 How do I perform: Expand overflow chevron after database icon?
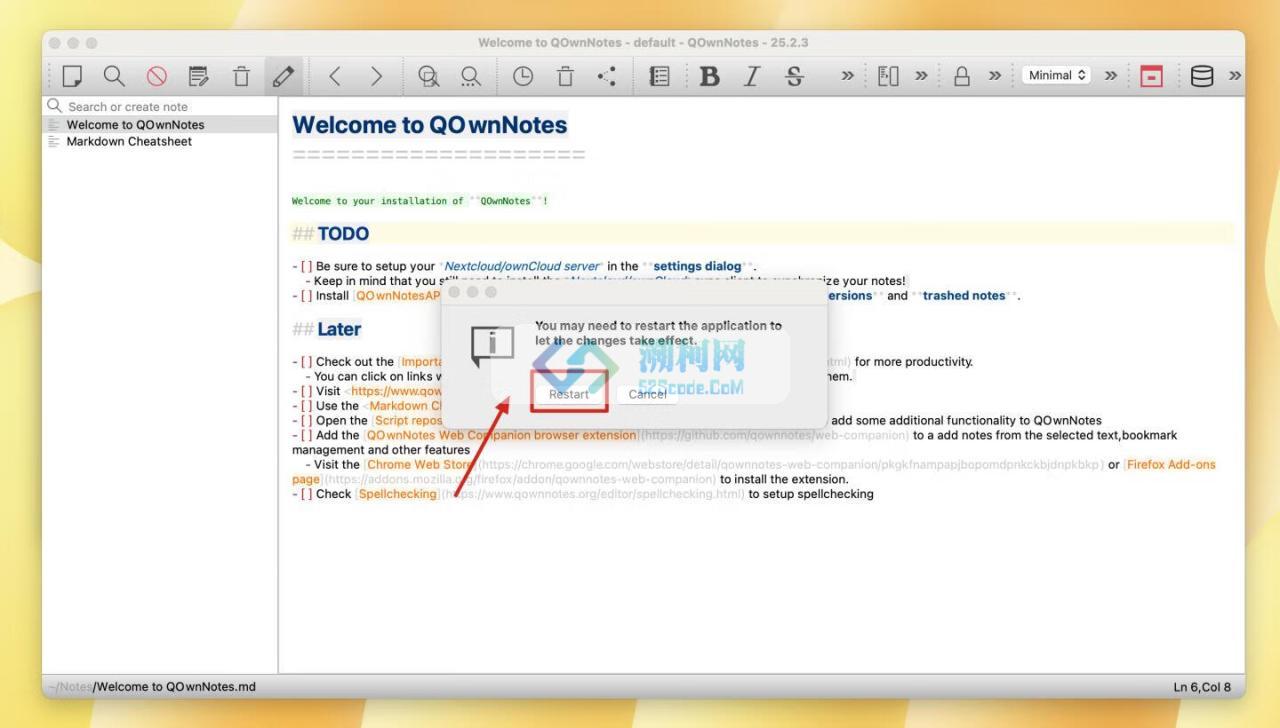click(x=1235, y=76)
